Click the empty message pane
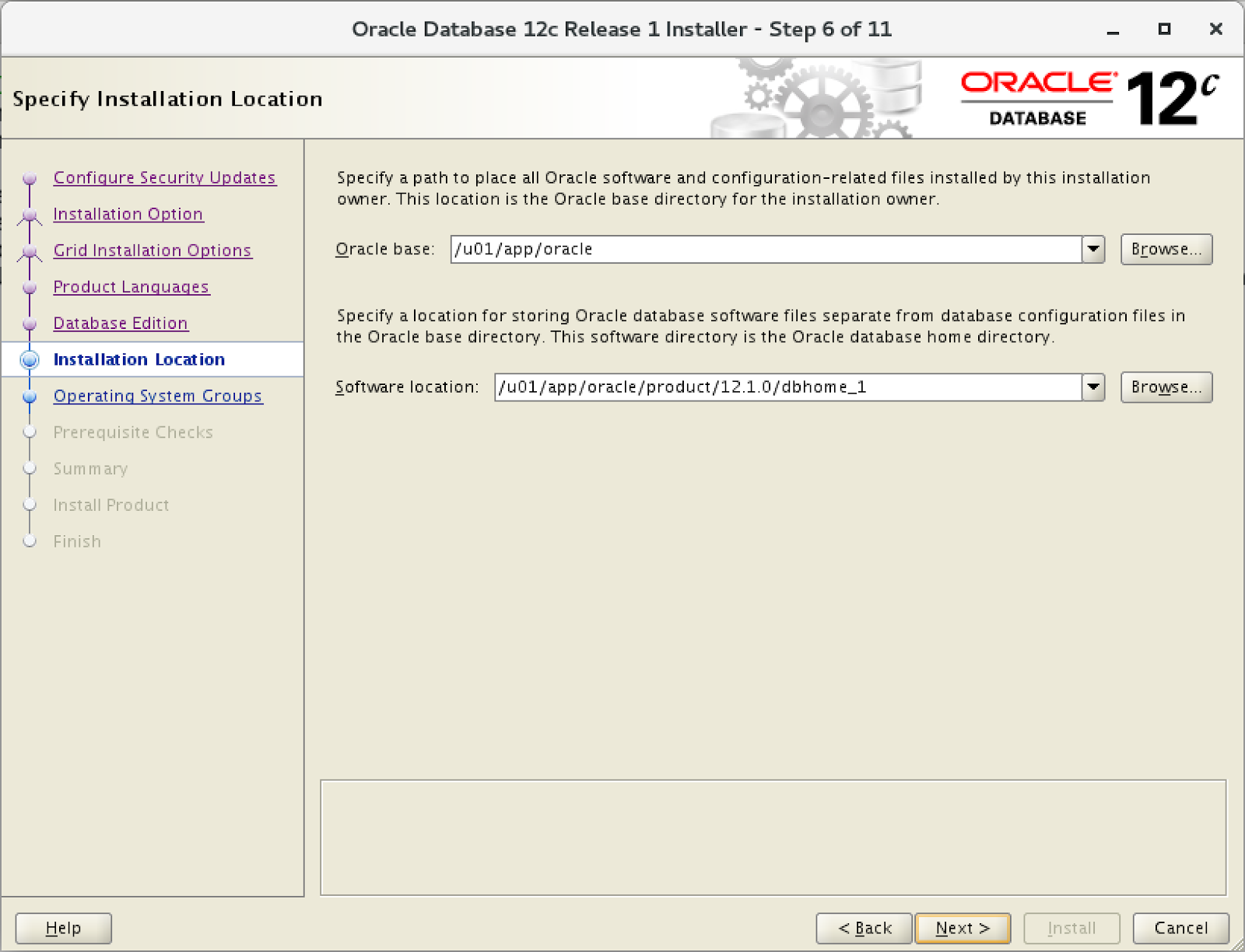The image size is (1245, 952). pos(773,838)
